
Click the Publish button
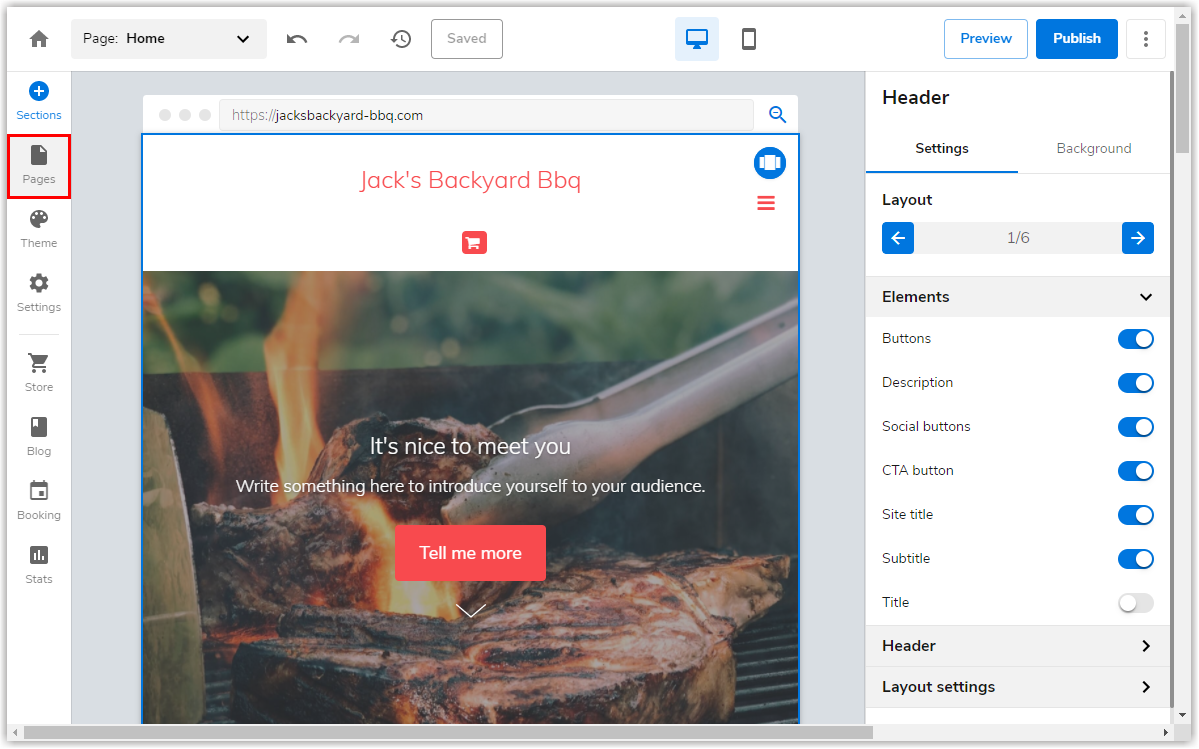1076,39
